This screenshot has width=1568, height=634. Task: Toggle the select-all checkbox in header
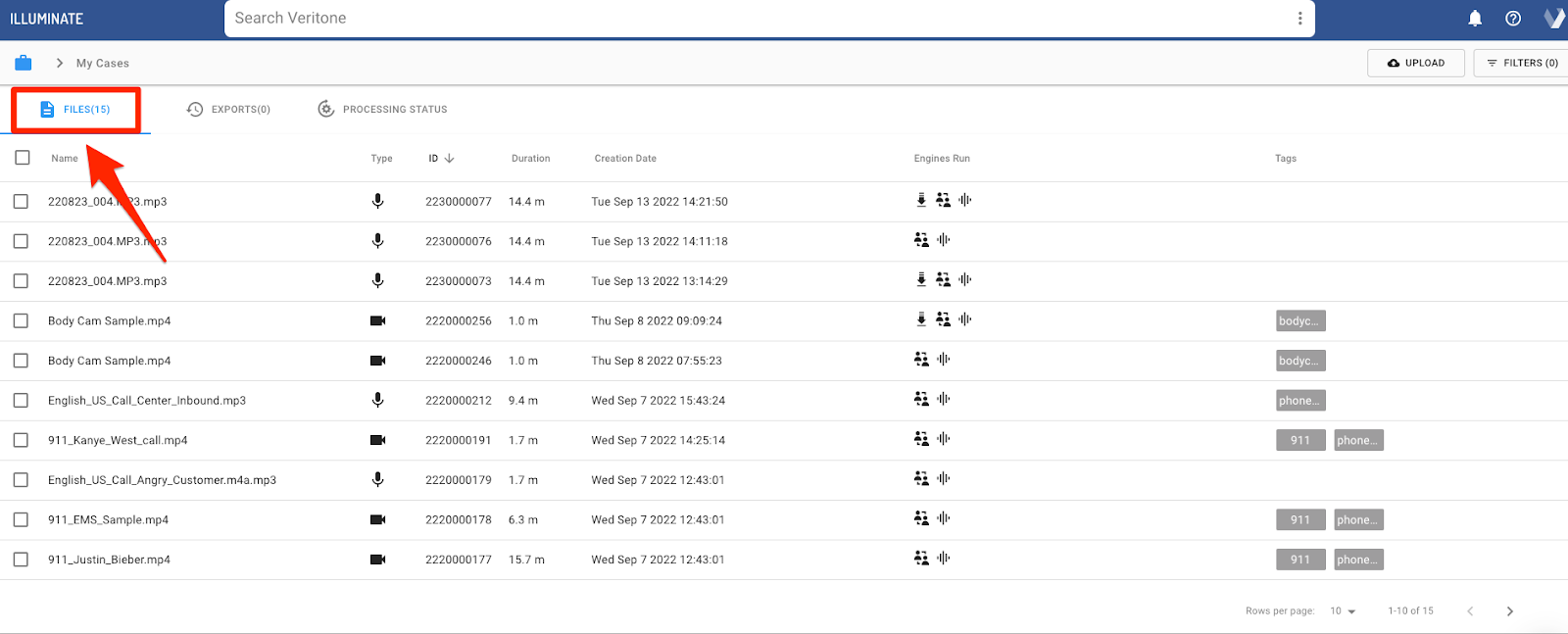point(23,158)
